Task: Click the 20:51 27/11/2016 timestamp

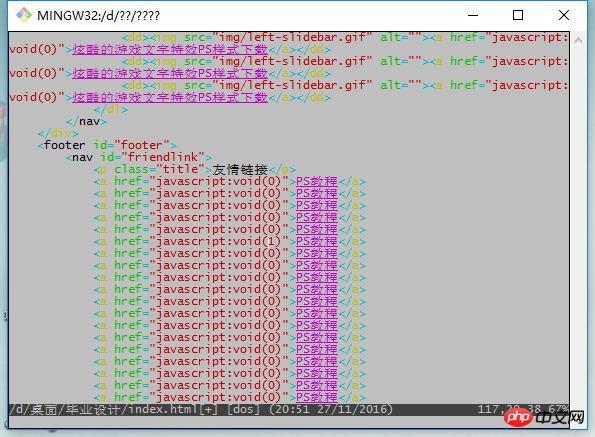Action: 331,409
